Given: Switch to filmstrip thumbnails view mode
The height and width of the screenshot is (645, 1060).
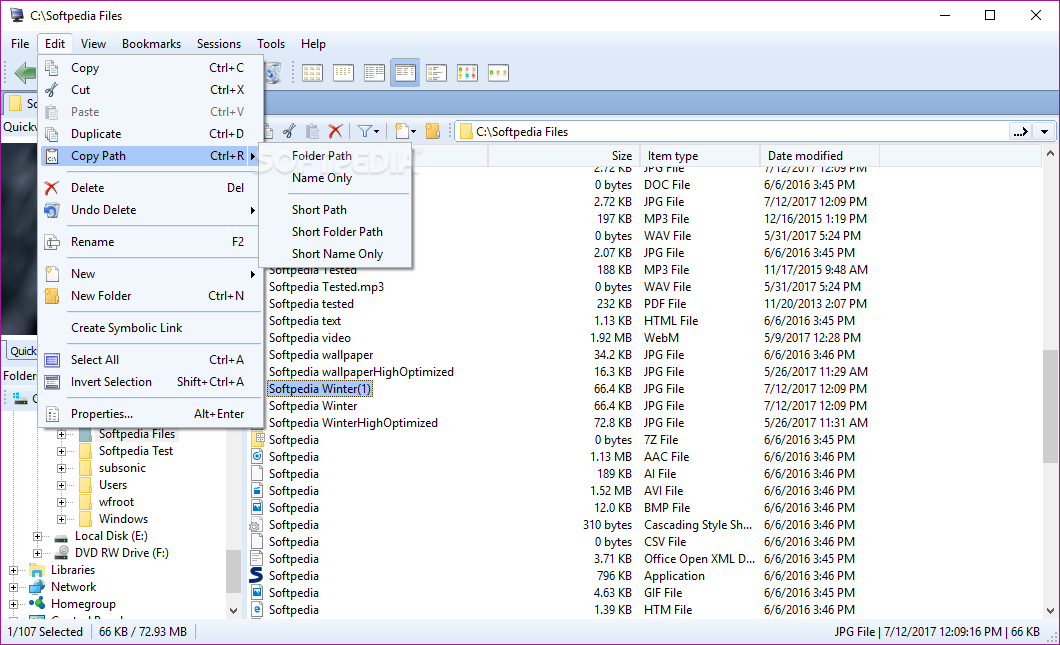Looking at the screenshot, I should click(498, 72).
